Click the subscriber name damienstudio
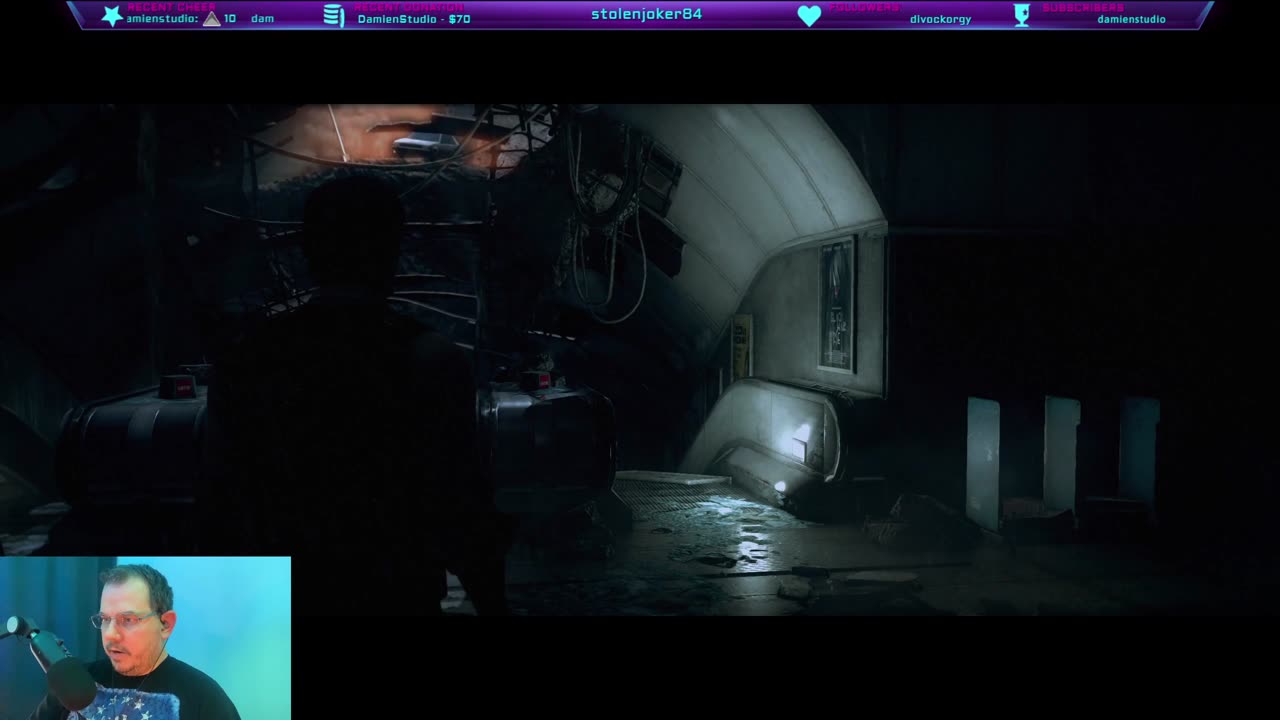Screen dimensions: 1280x720 tap(1131, 19)
